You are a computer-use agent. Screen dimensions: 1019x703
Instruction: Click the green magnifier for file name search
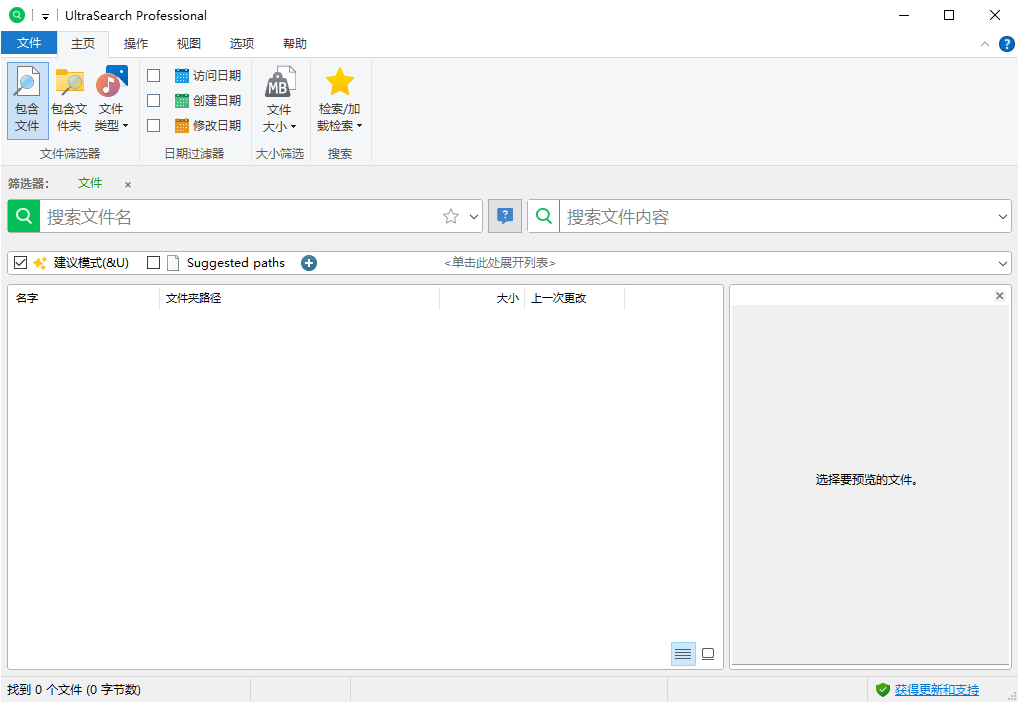[22, 215]
